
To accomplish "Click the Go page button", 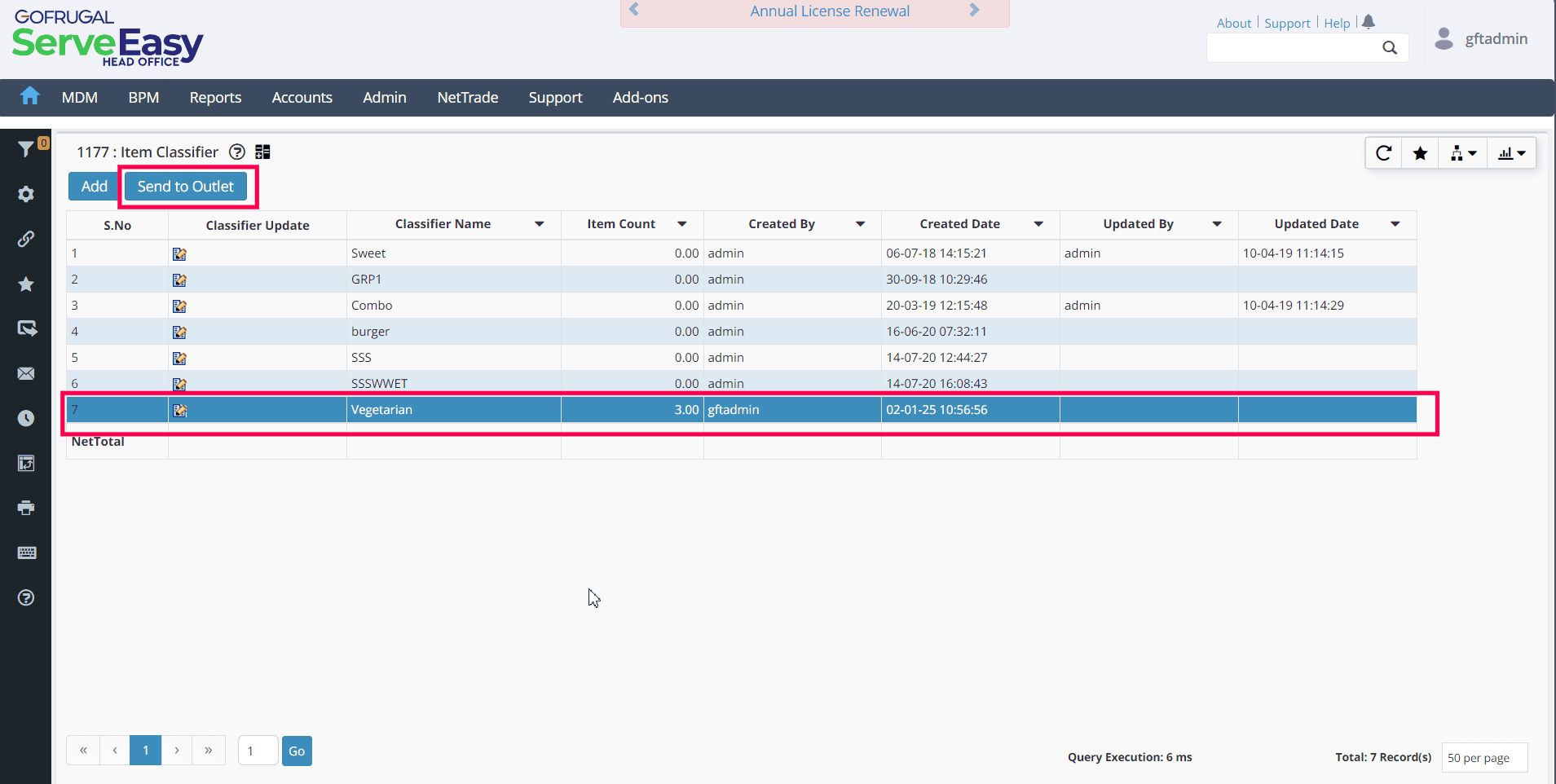I will coord(297,751).
